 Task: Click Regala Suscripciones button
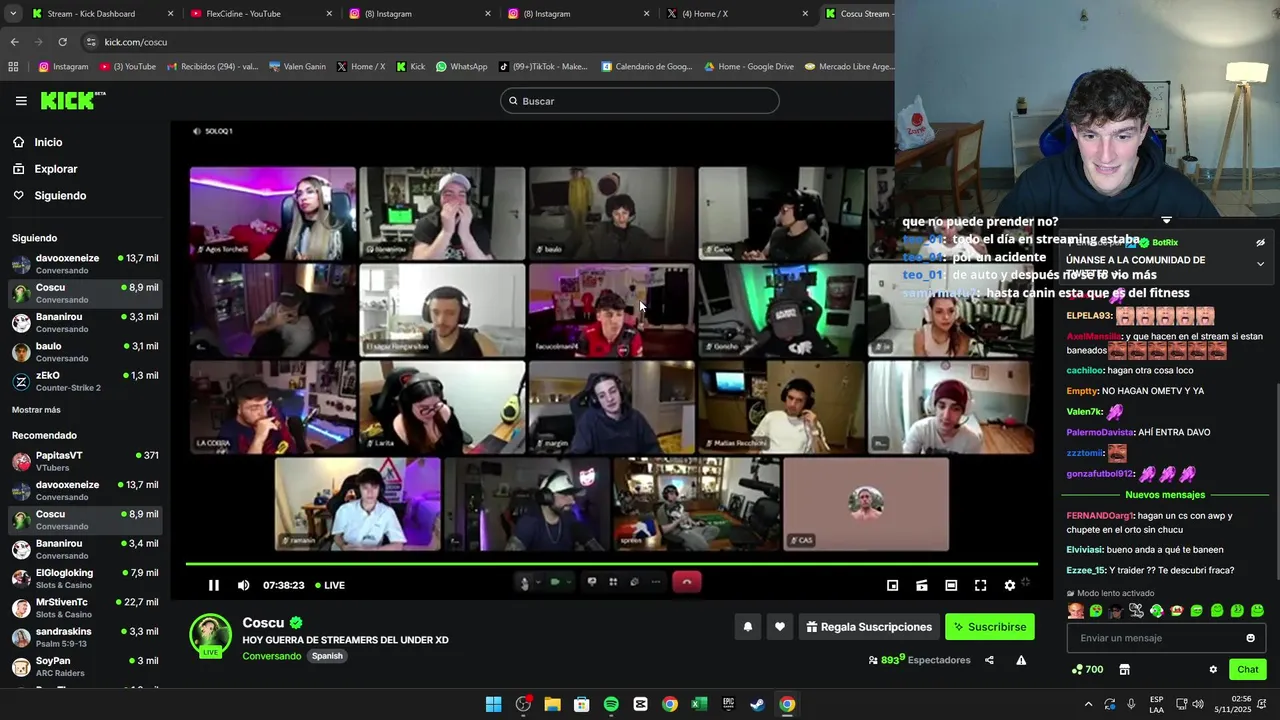[x=869, y=627]
